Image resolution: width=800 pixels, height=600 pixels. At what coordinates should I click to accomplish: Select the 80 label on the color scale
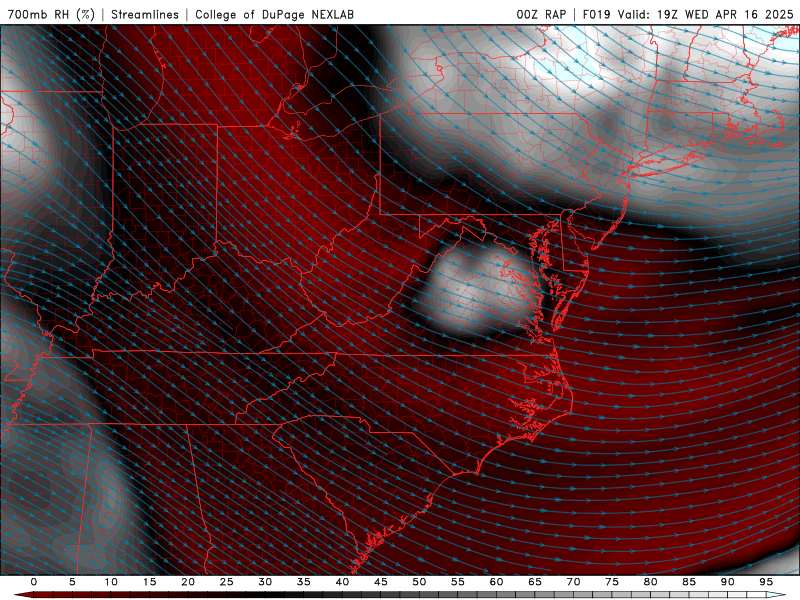(x=650, y=582)
